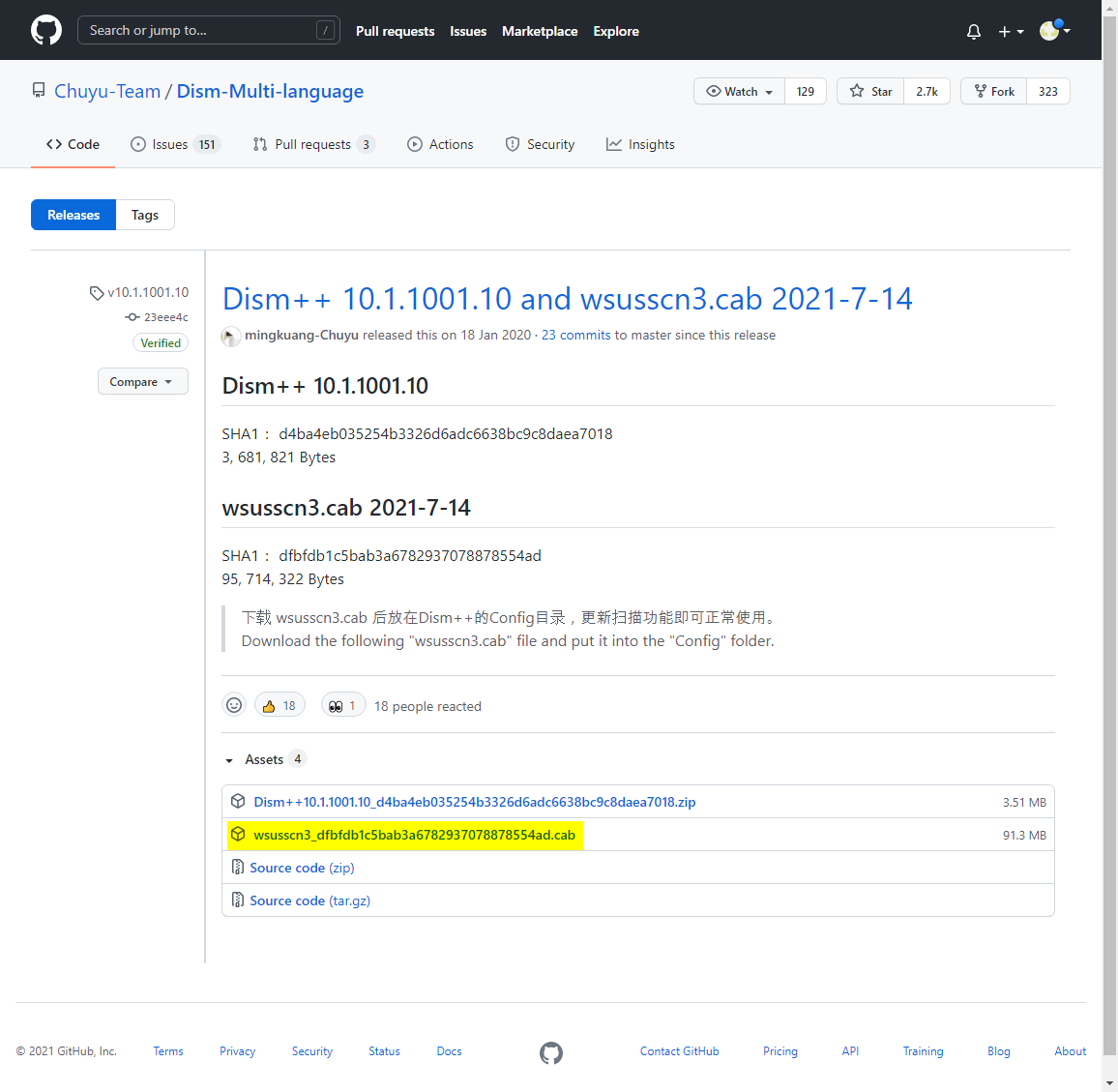1118x1092 pixels.
Task: Open About in the footer
Action: click(x=1071, y=1051)
